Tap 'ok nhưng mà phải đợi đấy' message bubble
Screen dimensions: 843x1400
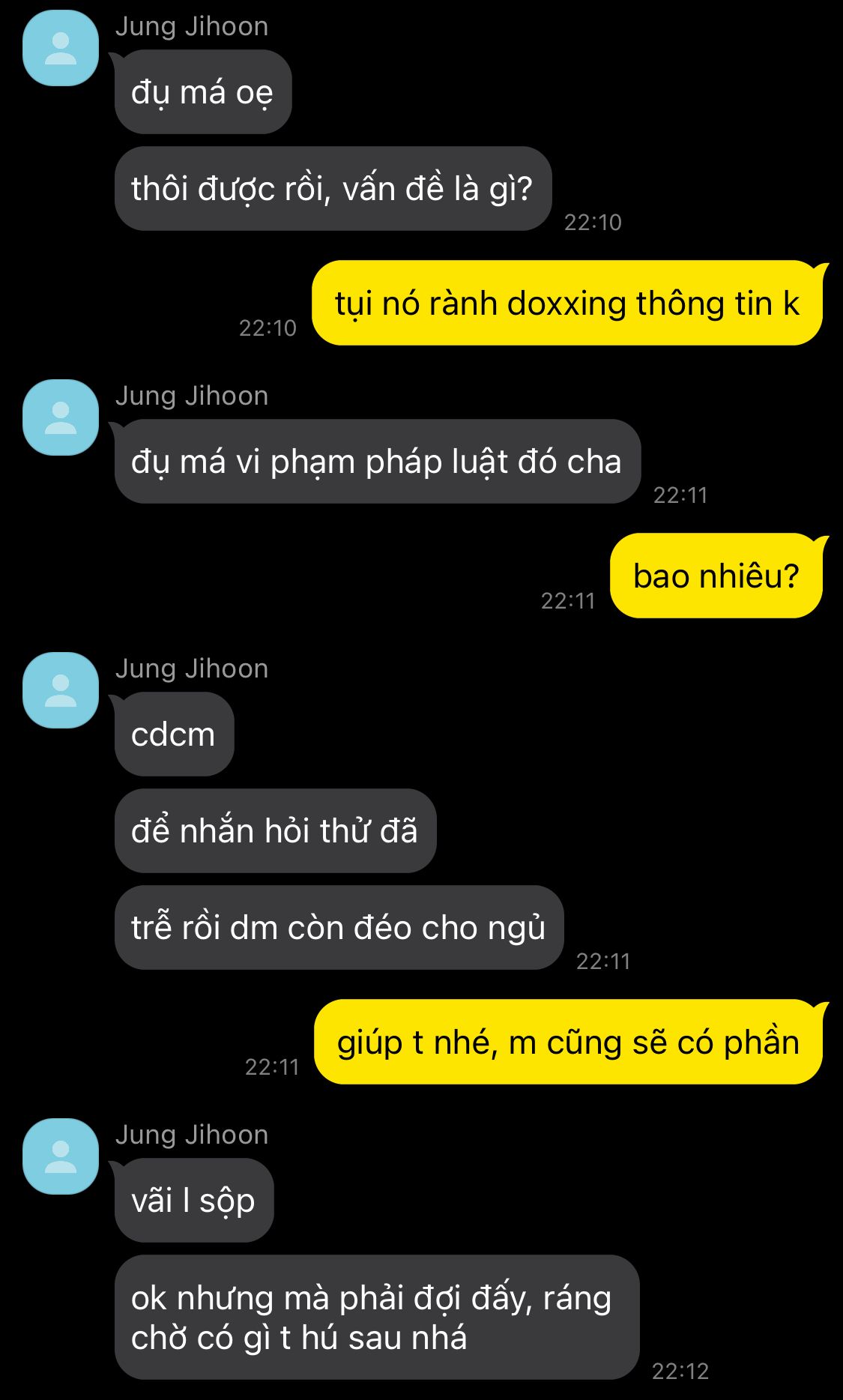coord(377,1318)
